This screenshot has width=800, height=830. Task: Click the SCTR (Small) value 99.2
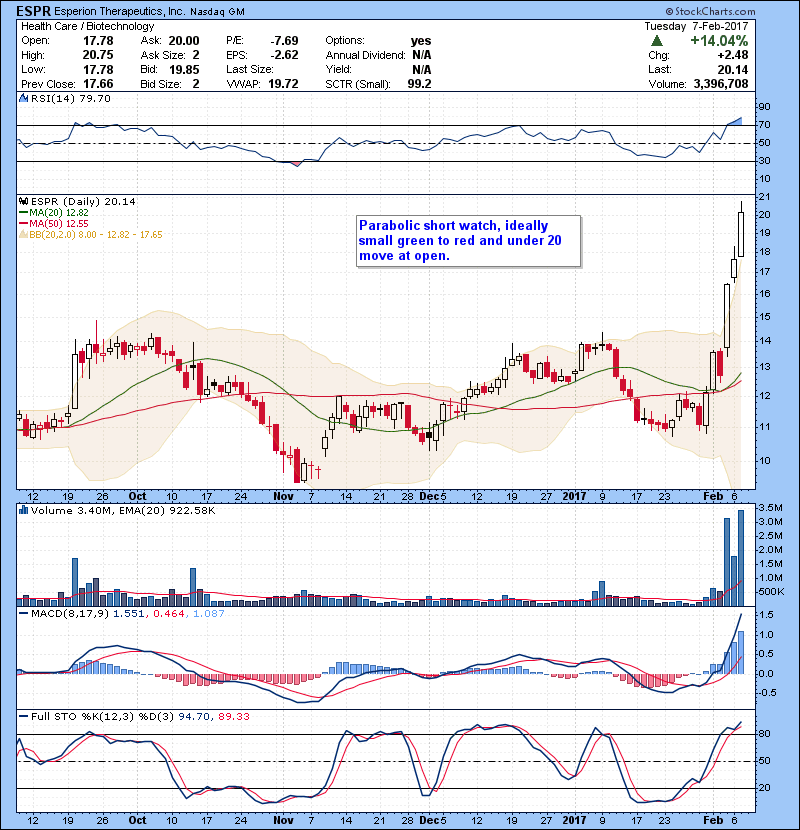419,84
